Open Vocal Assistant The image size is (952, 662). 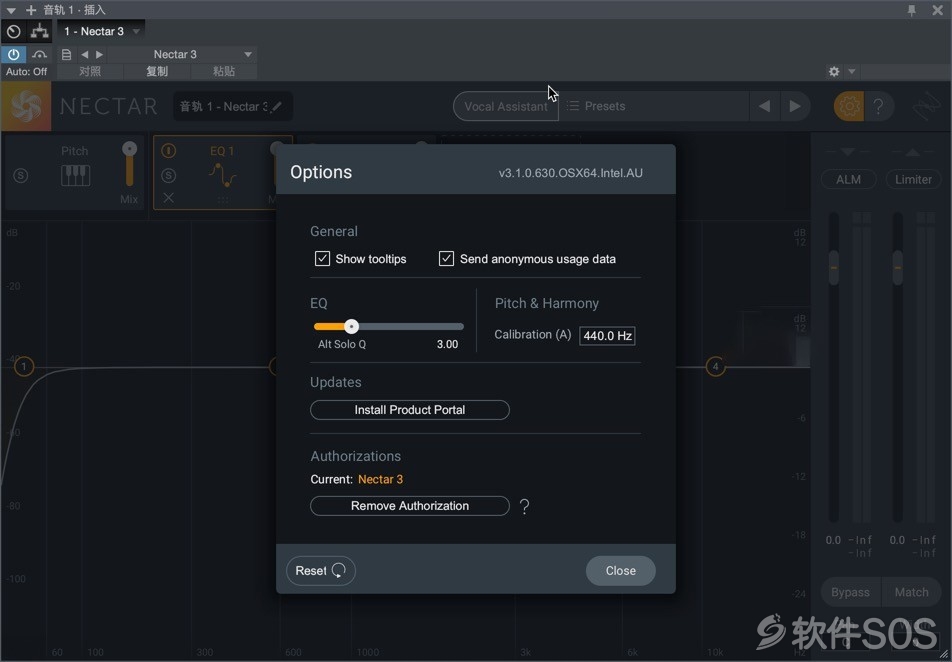pos(506,106)
